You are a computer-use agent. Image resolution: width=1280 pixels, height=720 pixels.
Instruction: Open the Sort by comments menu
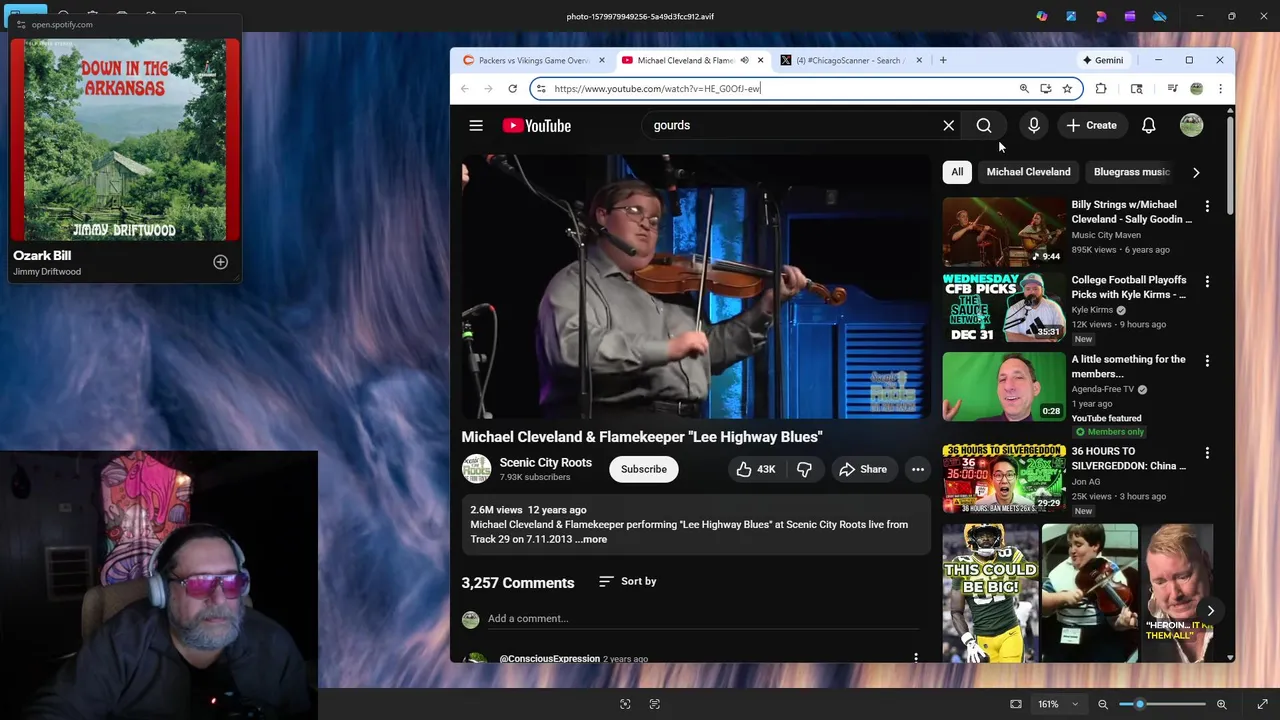tap(627, 581)
